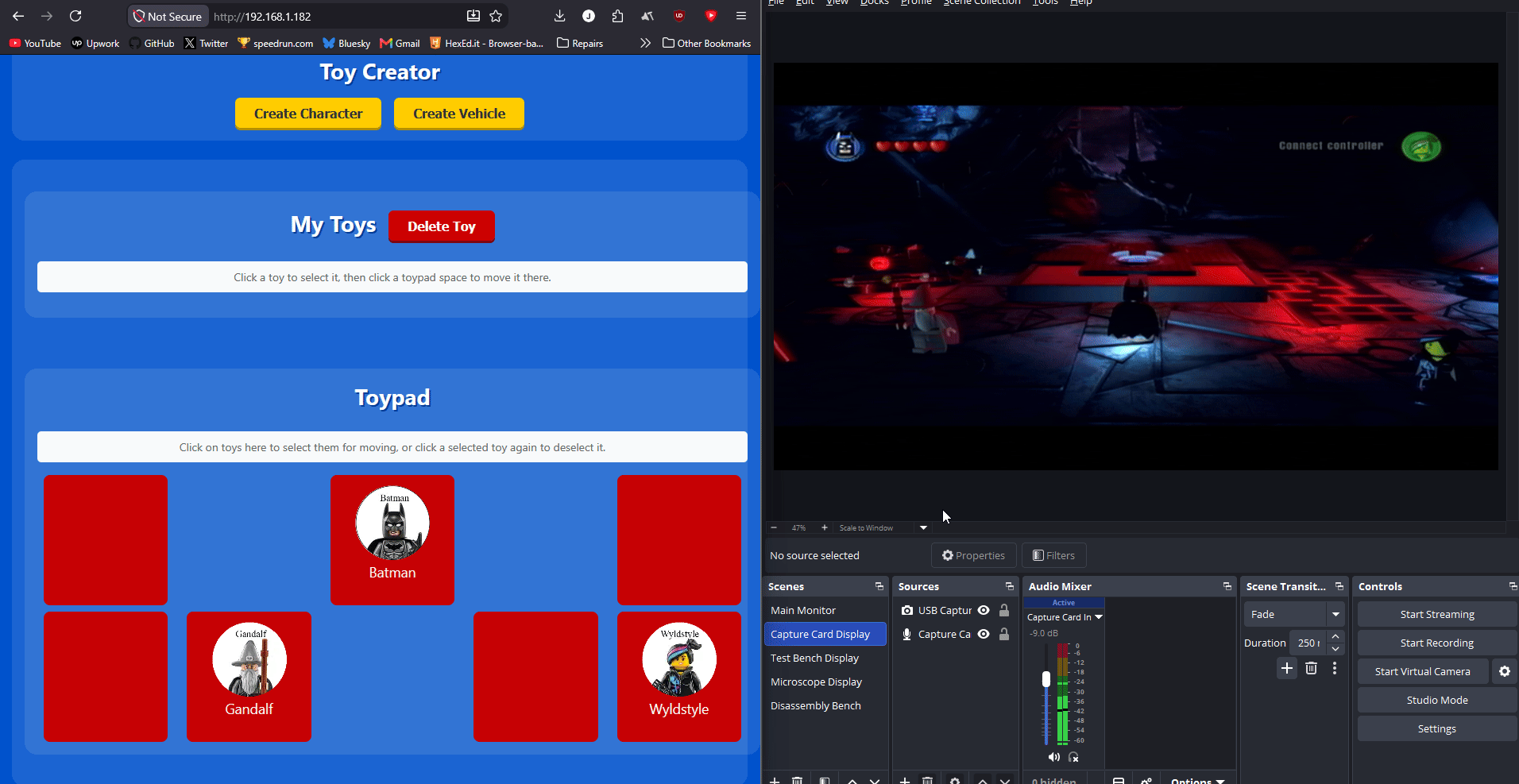This screenshot has height=784, width=1519.
Task: Show more bookmarks with the chevron
Action: (645, 43)
